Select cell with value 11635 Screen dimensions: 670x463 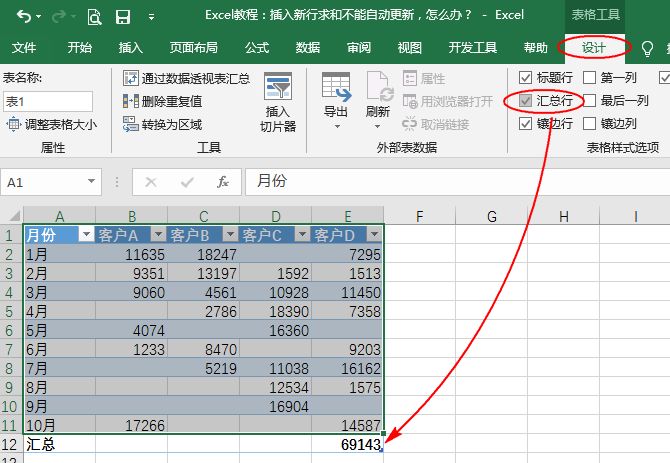pyautogui.click(x=131, y=255)
